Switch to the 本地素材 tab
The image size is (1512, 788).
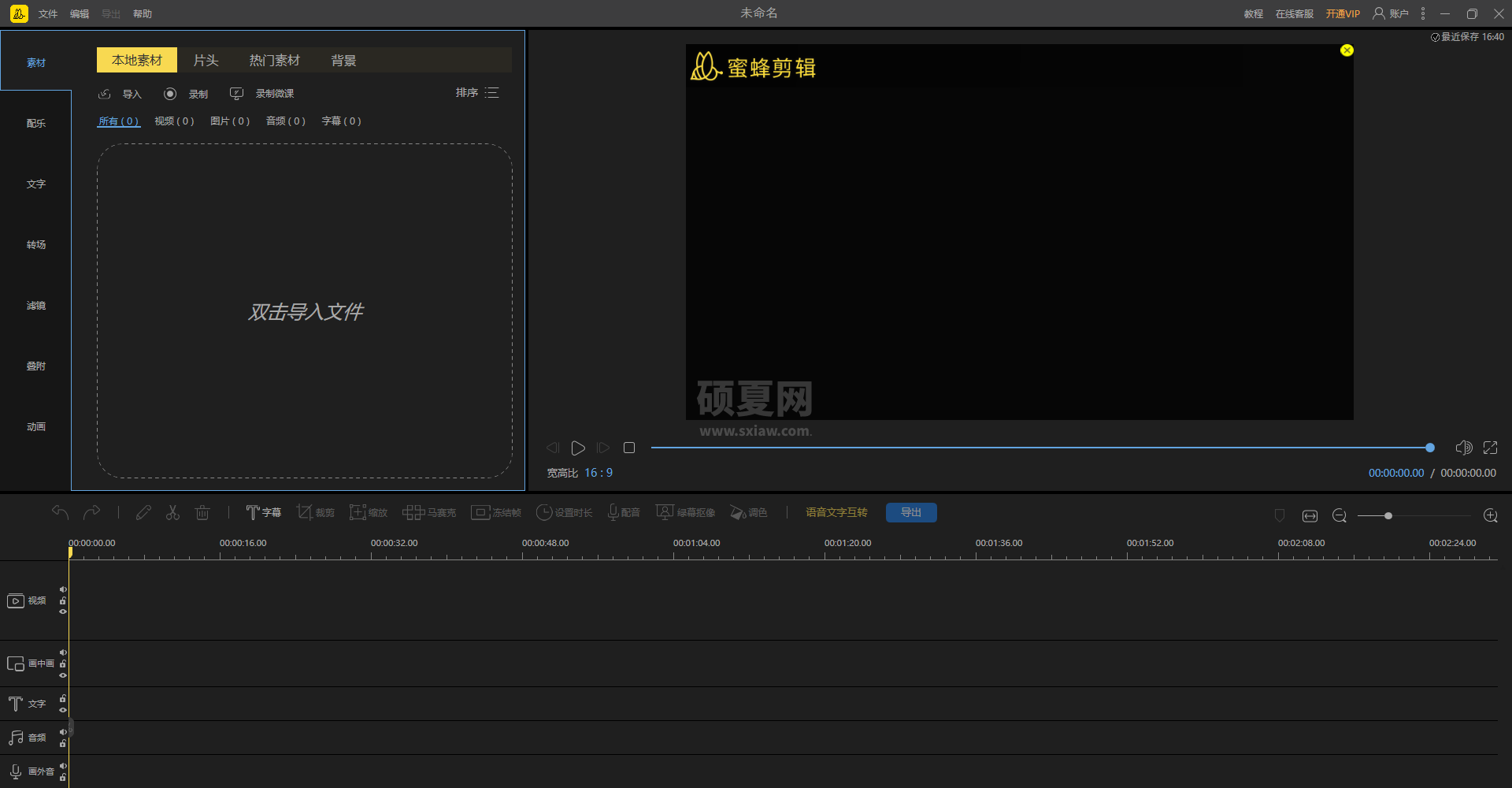click(137, 60)
